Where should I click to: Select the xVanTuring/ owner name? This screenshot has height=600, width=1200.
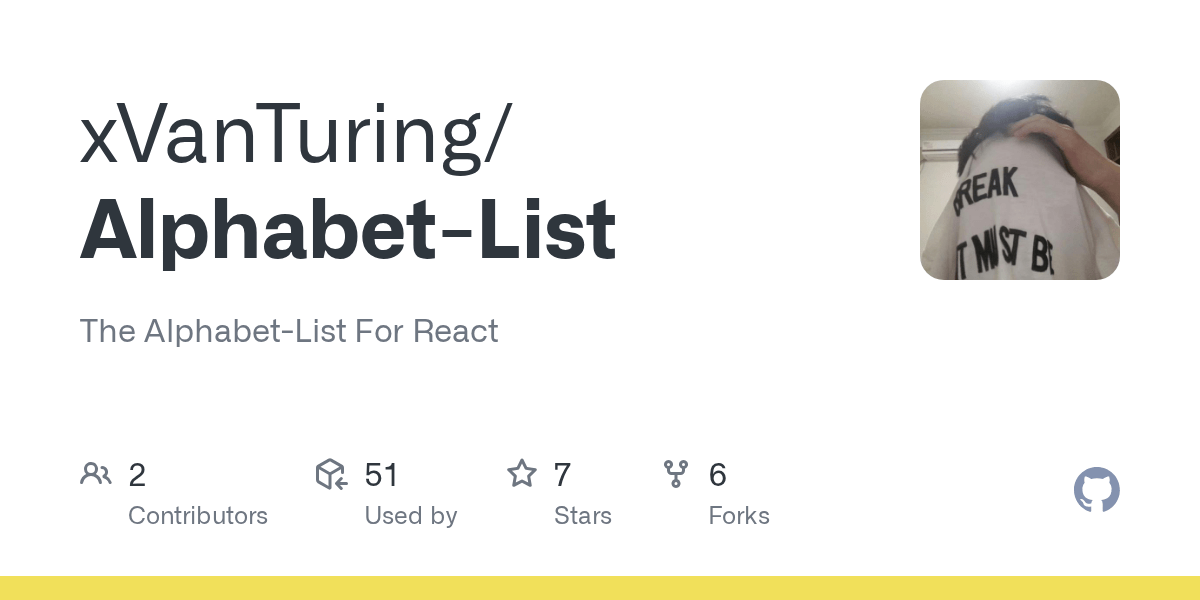[296, 139]
